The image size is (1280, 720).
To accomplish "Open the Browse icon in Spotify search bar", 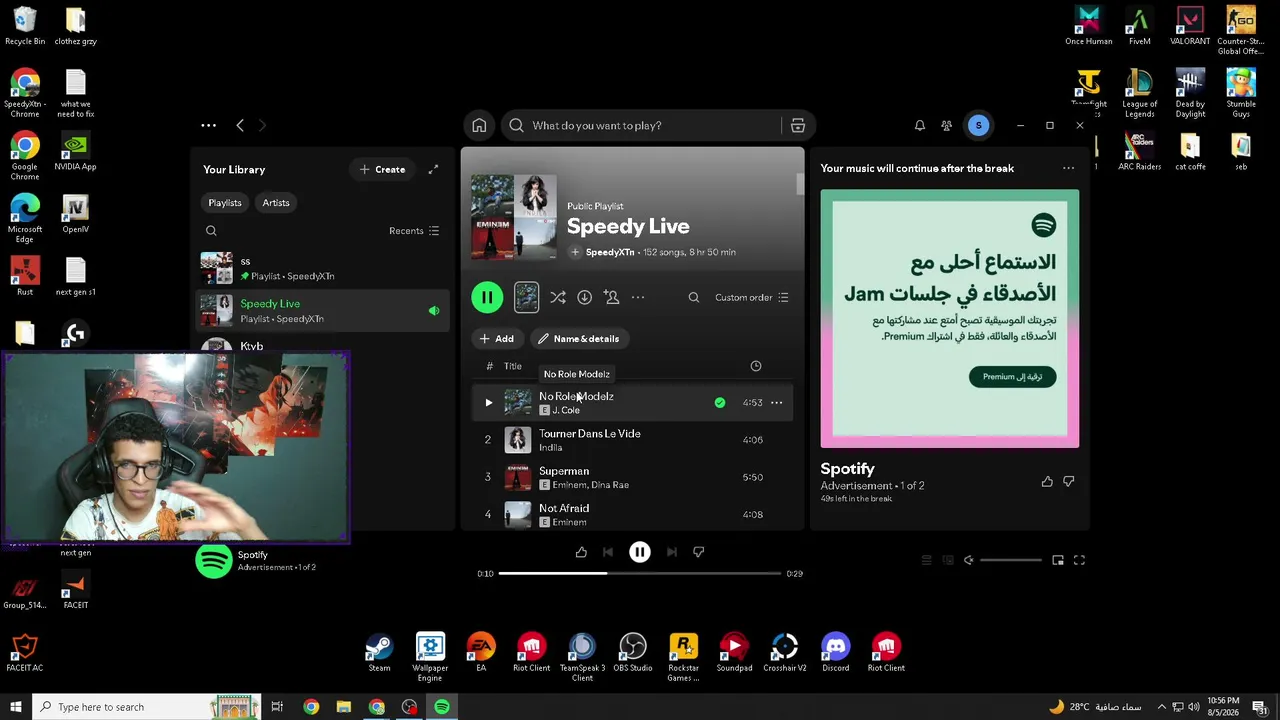I will click(798, 126).
